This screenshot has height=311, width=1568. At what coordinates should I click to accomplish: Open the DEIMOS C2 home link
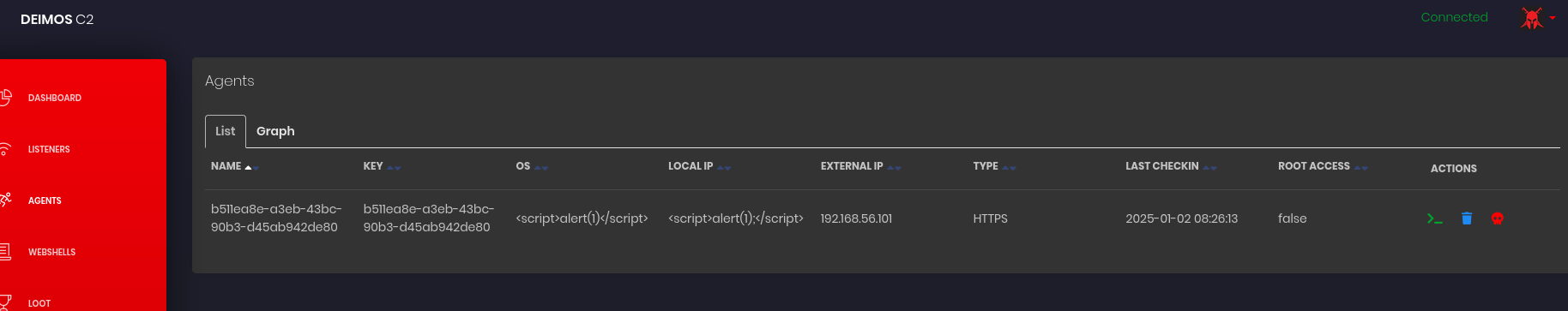pos(57,19)
